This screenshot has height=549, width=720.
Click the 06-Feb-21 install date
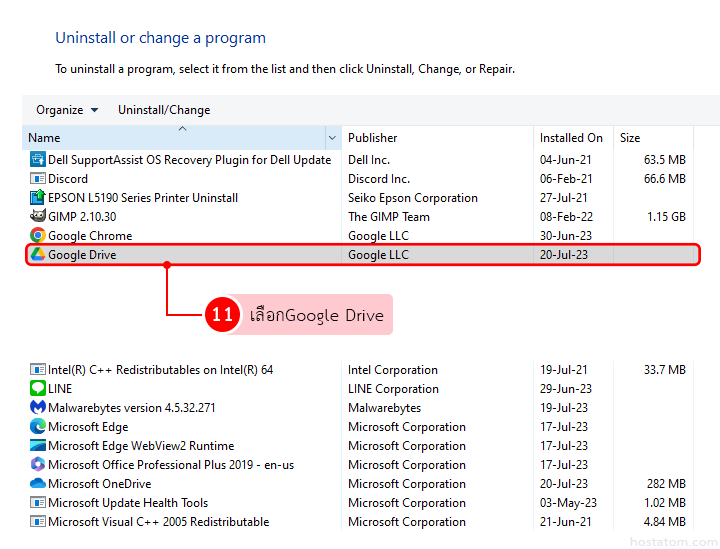tap(566, 179)
